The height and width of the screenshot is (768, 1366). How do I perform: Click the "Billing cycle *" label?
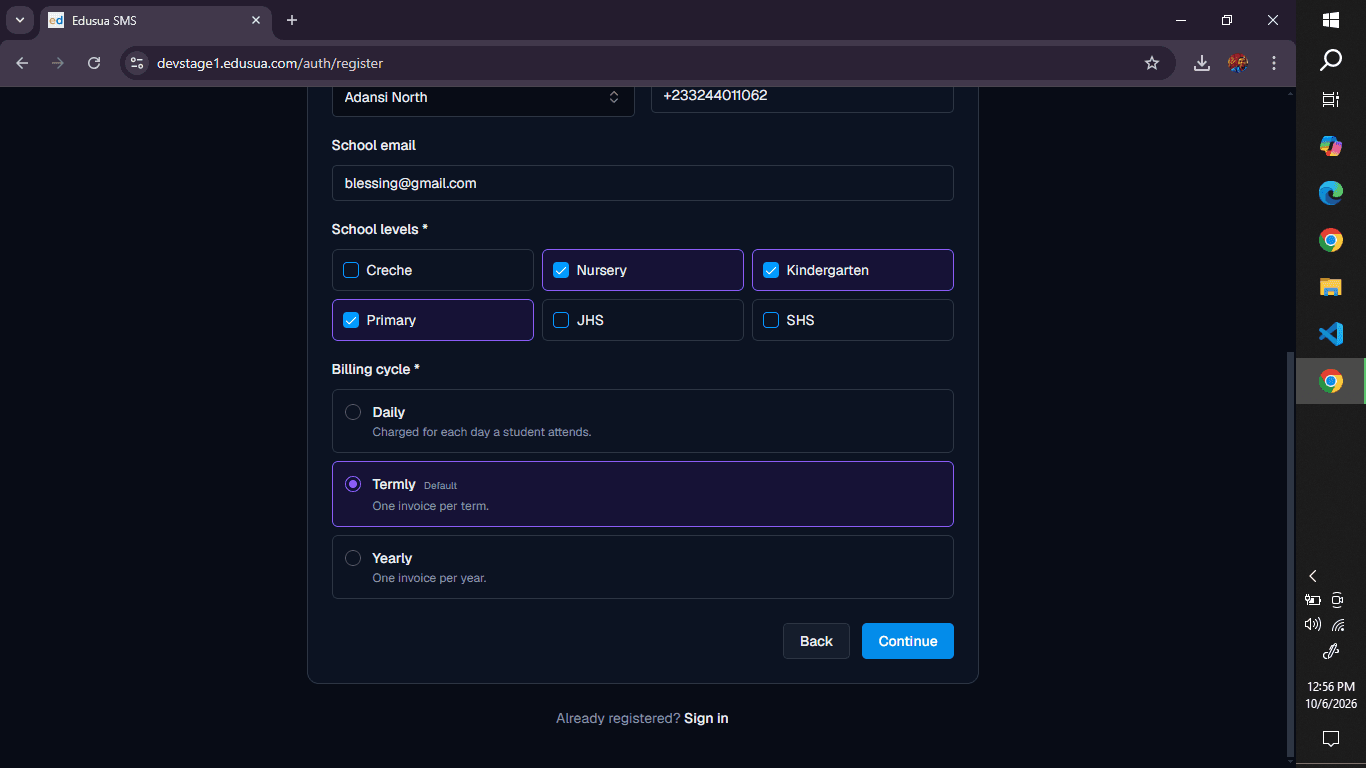[x=376, y=369]
